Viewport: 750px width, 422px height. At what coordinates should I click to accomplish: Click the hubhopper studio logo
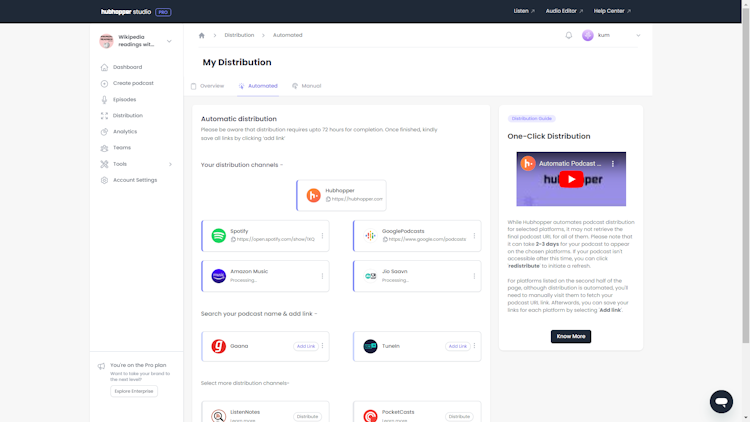(x=126, y=11)
